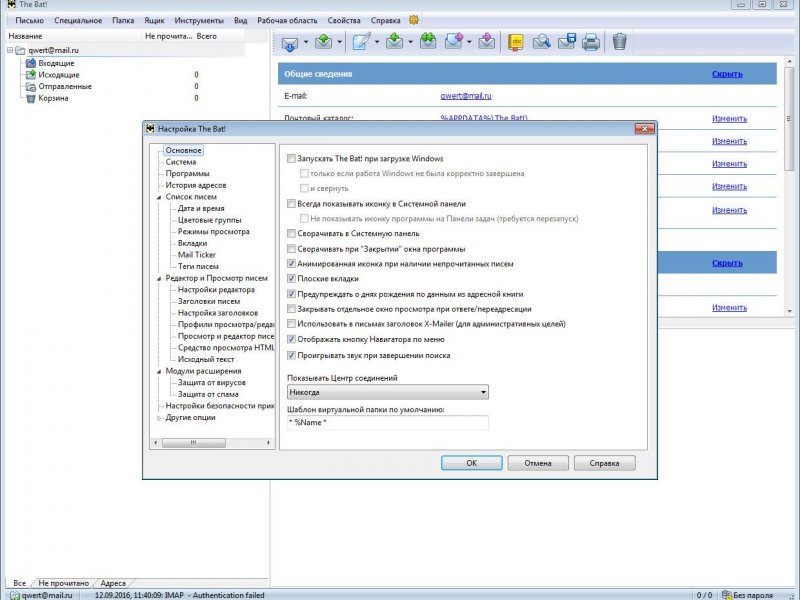Click the Отправленные folder icon
This screenshot has height=600, width=800.
tap(31, 86)
